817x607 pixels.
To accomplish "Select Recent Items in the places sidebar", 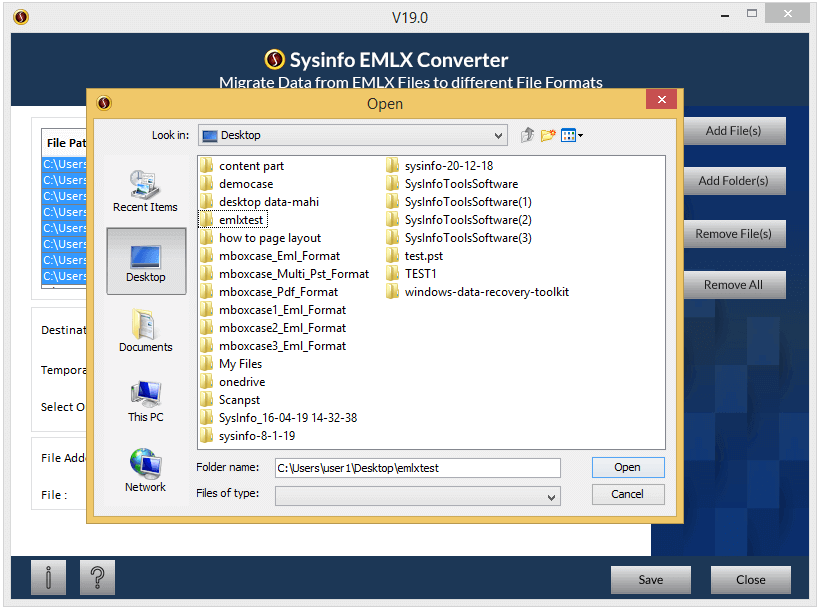I will pyautogui.click(x=145, y=191).
